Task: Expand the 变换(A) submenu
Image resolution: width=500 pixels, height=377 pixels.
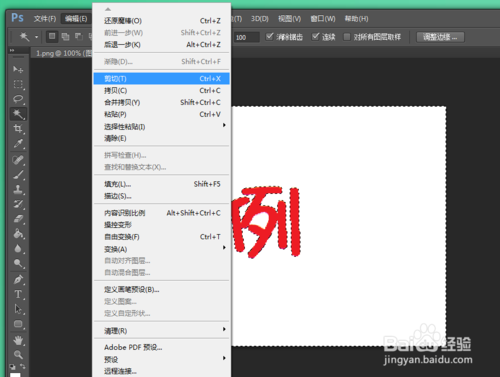Action: click(162, 249)
